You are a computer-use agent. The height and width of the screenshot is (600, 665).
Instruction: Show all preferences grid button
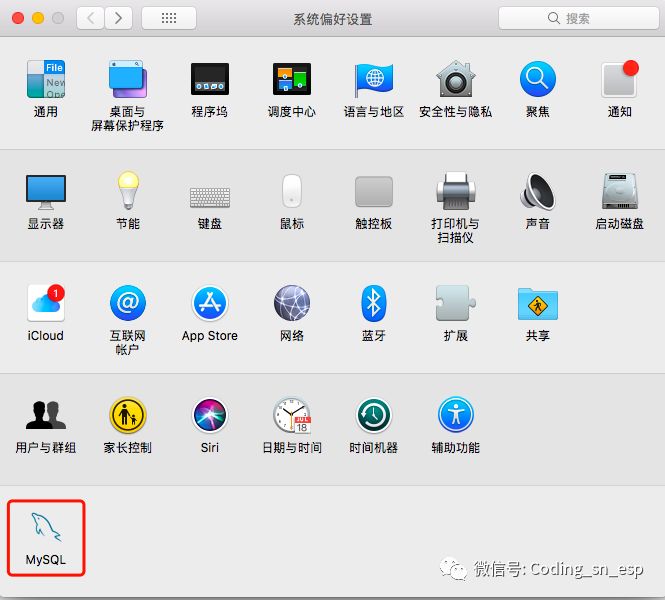point(169,18)
